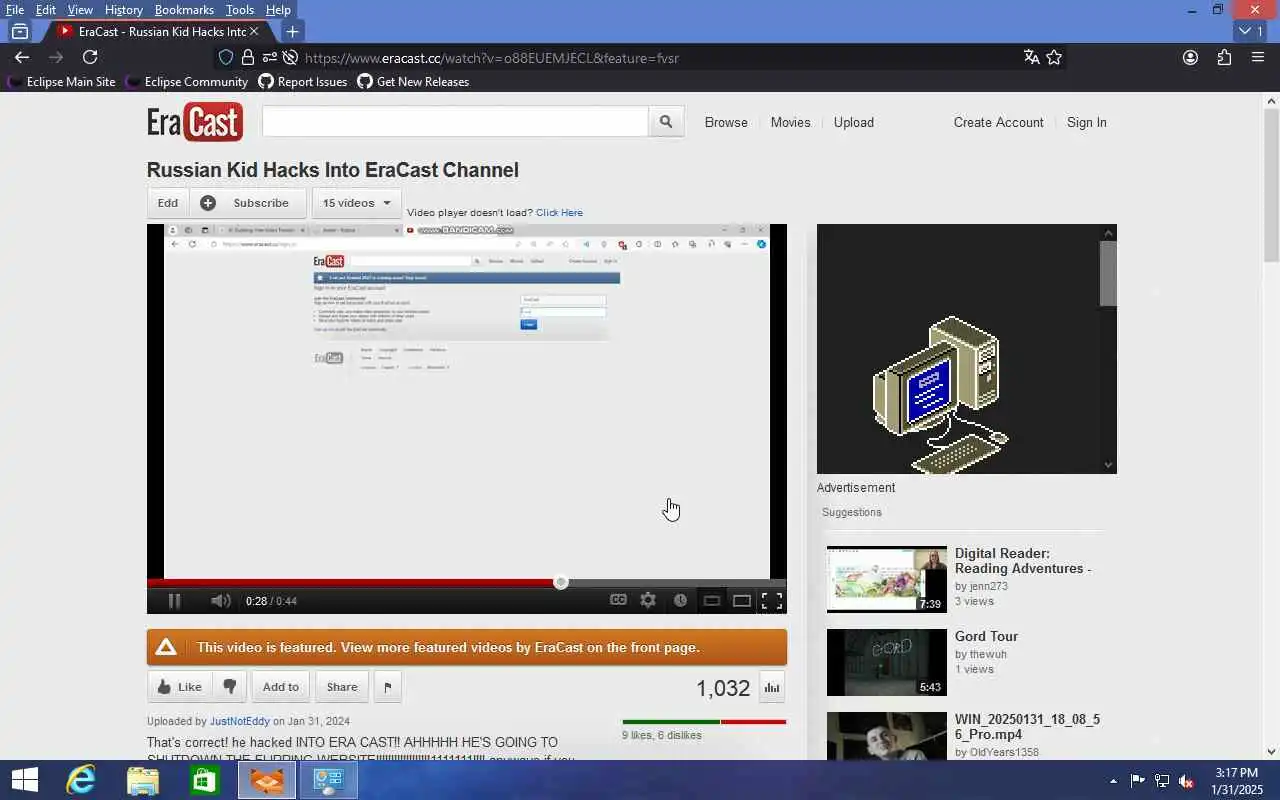
Task: Open the Movies page
Action: pos(790,122)
